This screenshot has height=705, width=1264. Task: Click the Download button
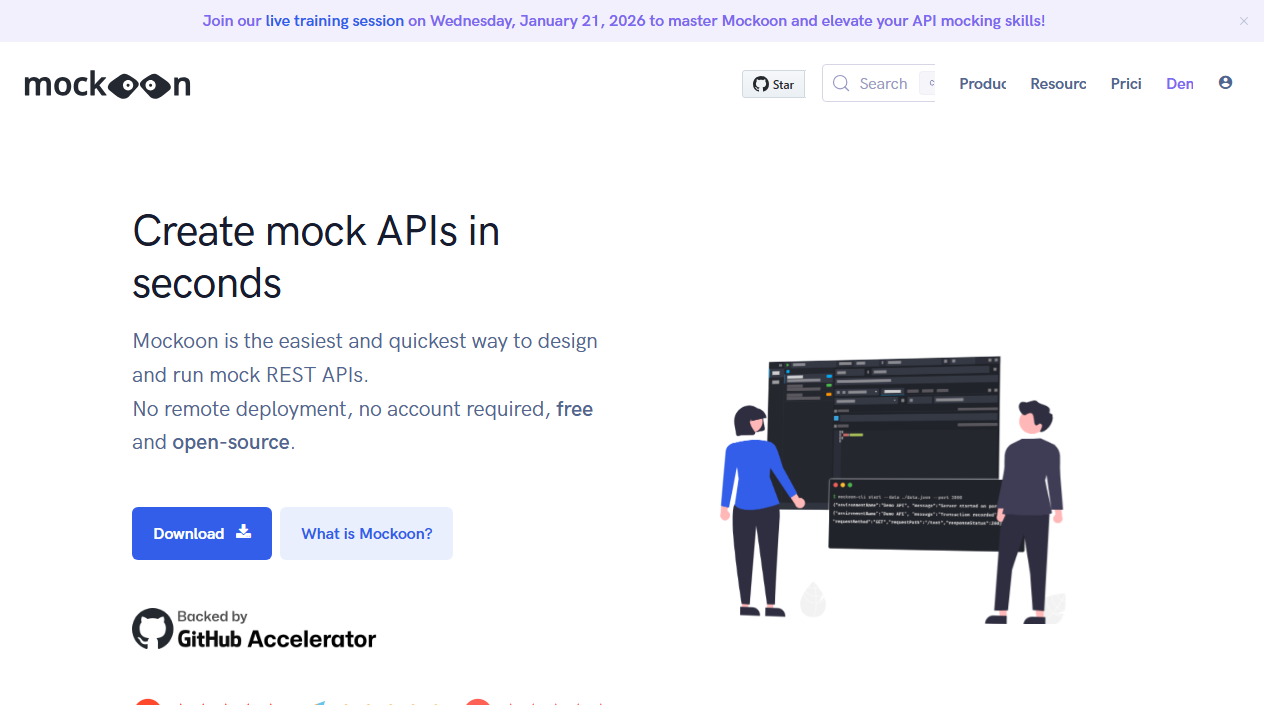(201, 533)
